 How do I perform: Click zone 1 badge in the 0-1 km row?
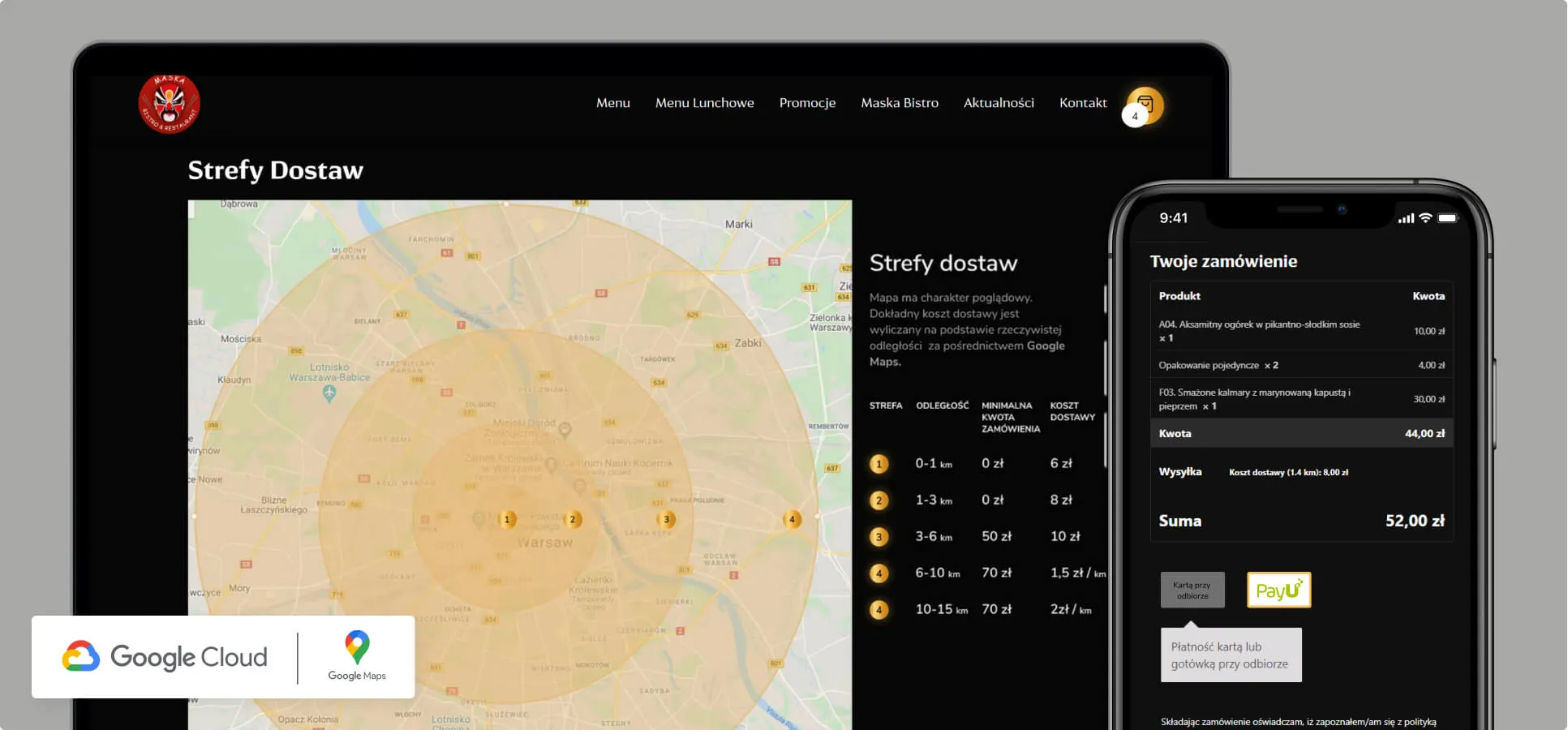[x=879, y=464]
